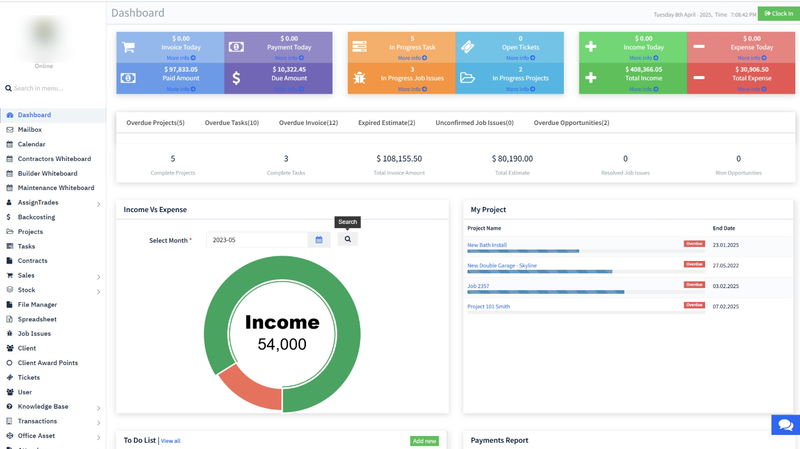Image resolution: width=800 pixels, height=449 pixels.
Task: Click the Due Amount dollar icon
Action: tap(236, 78)
